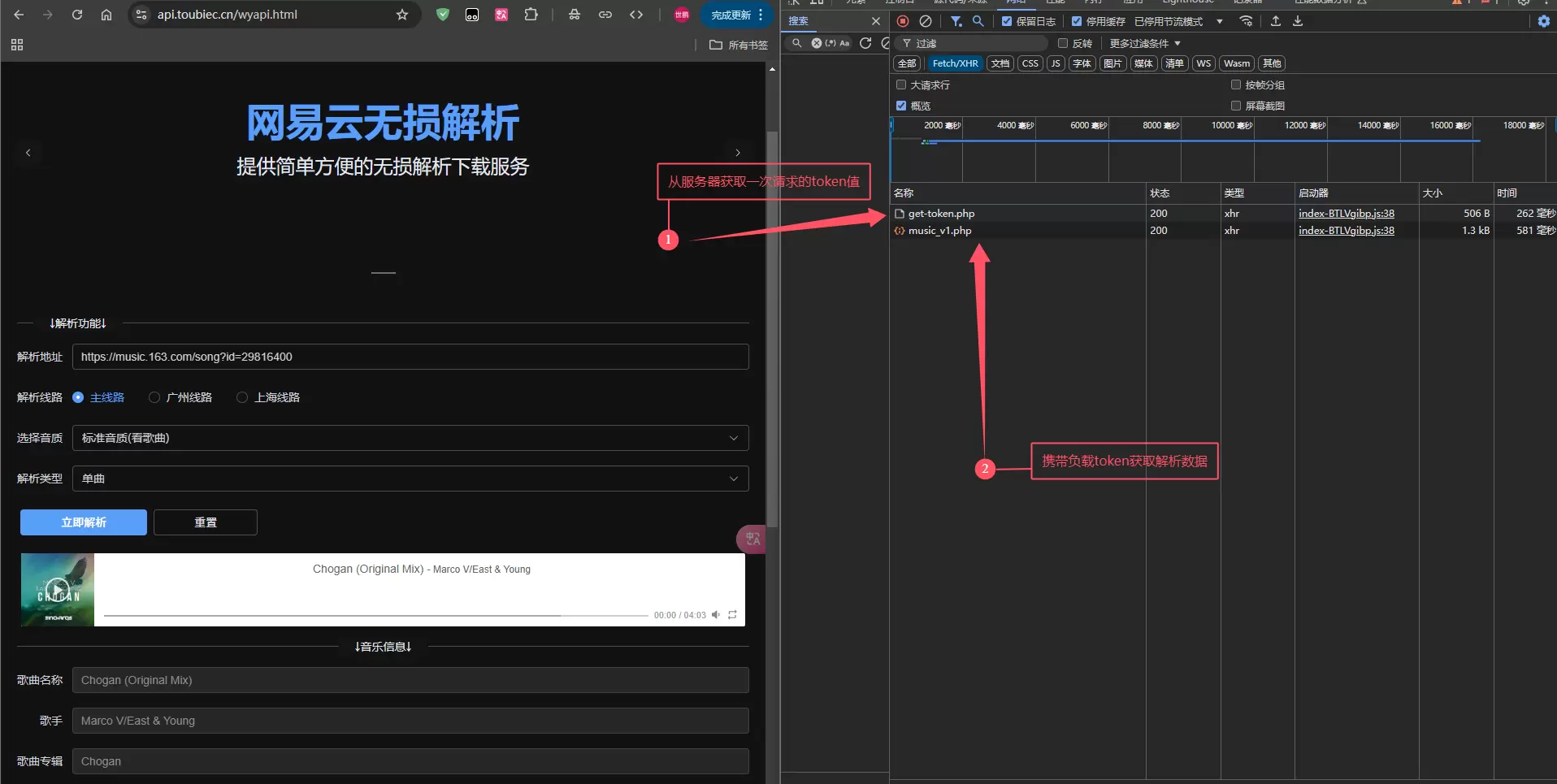Clear the network log
Viewport: 1557px width, 784px height.
[x=926, y=21]
